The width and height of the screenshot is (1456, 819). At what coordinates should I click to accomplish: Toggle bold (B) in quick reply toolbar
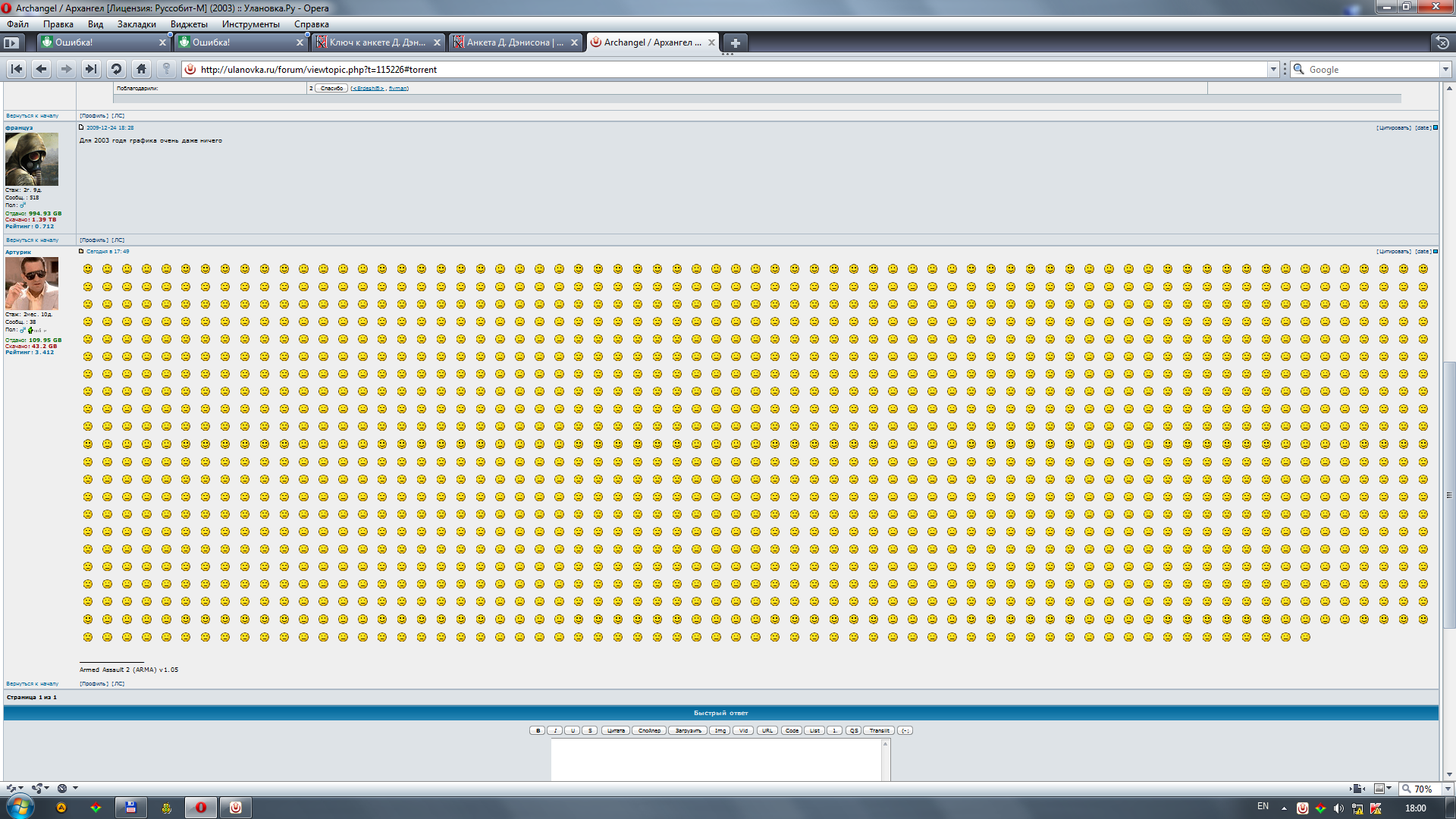click(x=538, y=730)
